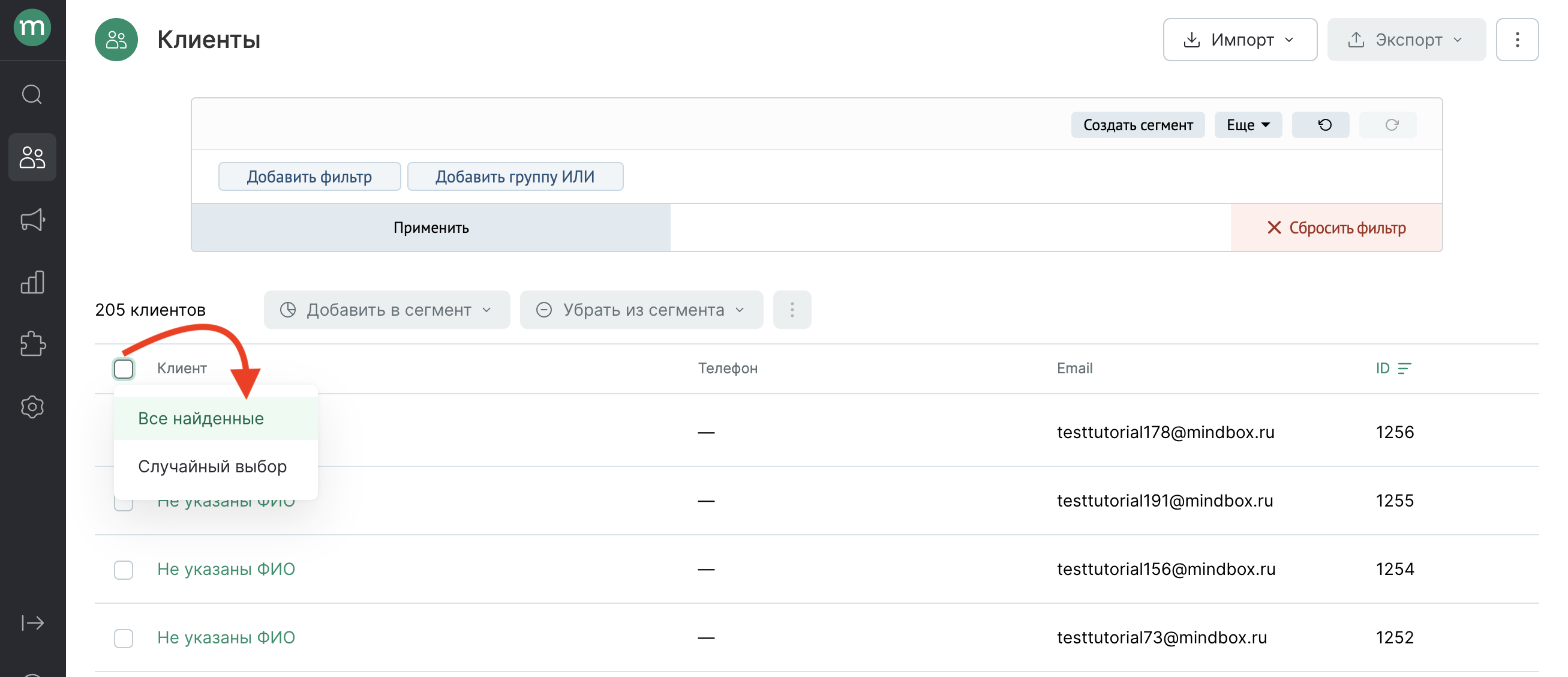The width and height of the screenshot is (1568, 677).
Task: Click the ID value 1254
Action: click(1395, 569)
